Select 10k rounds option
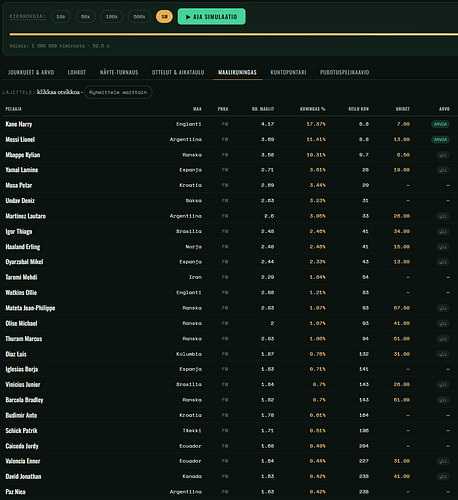 click(61, 17)
